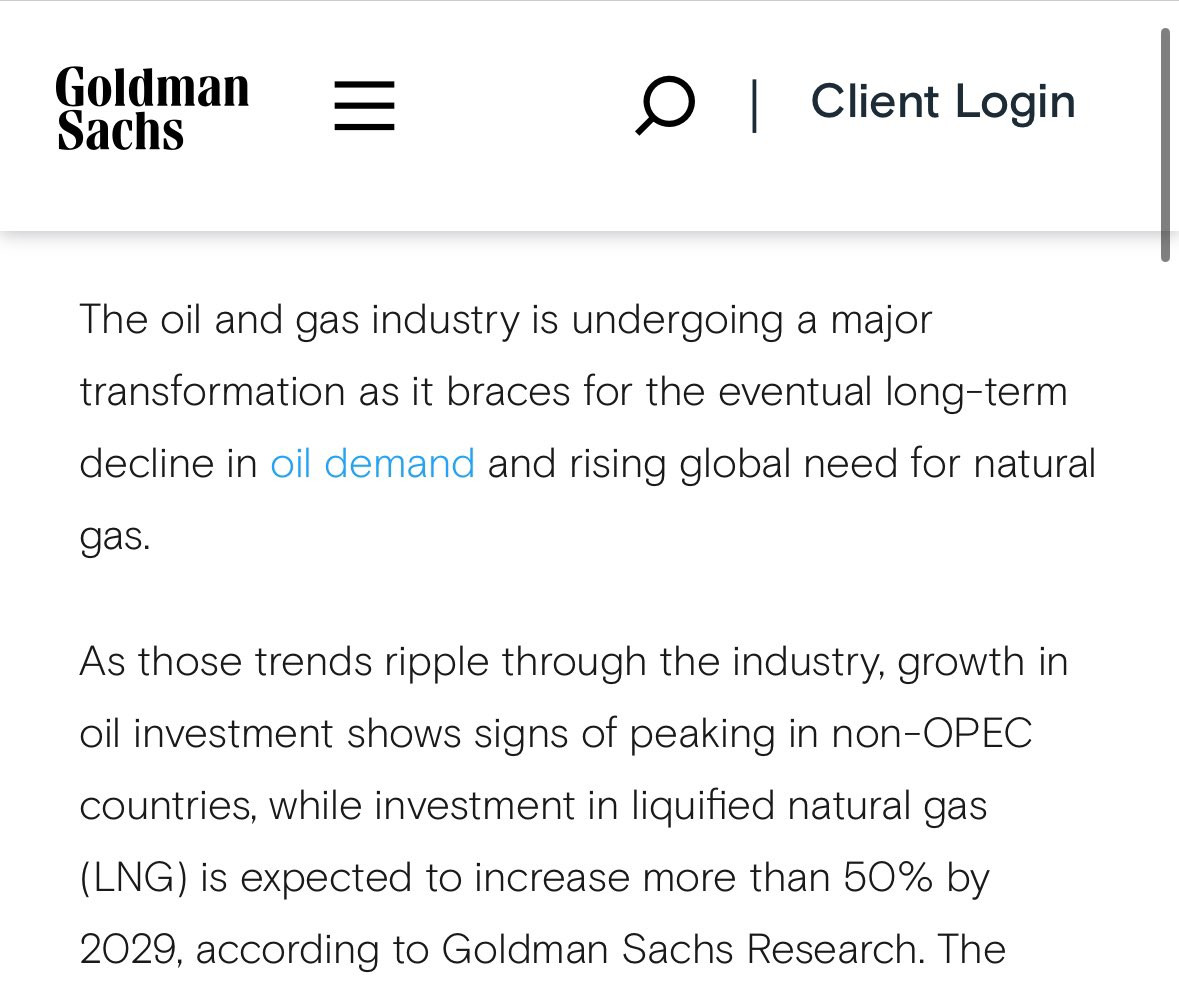Click the word "gas." ending first paragraph
Screen dimensions: 1179x997
coord(115,537)
